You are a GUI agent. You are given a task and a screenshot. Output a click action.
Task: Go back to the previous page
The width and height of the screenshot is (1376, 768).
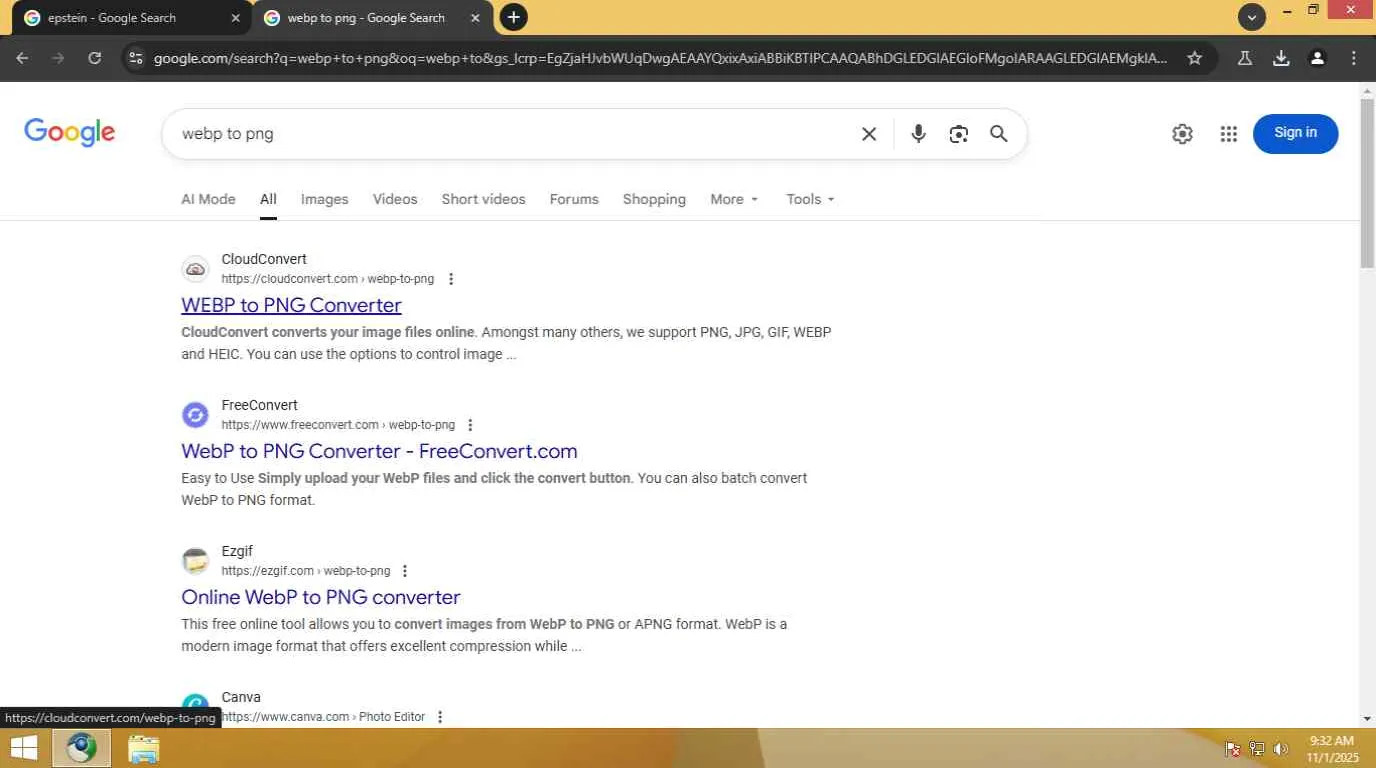click(x=22, y=58)
